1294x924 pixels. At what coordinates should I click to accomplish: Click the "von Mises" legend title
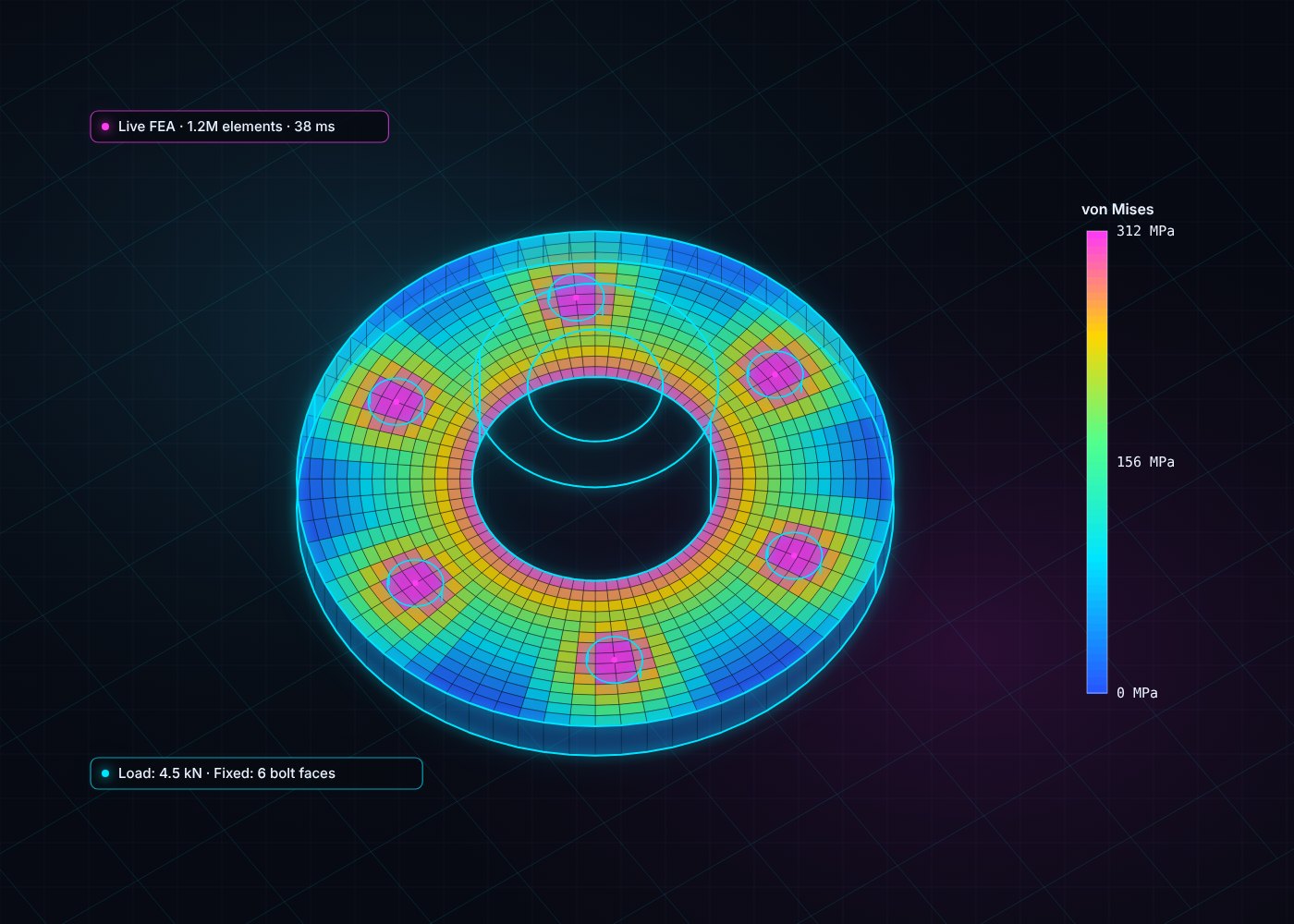coord(1117,210)
